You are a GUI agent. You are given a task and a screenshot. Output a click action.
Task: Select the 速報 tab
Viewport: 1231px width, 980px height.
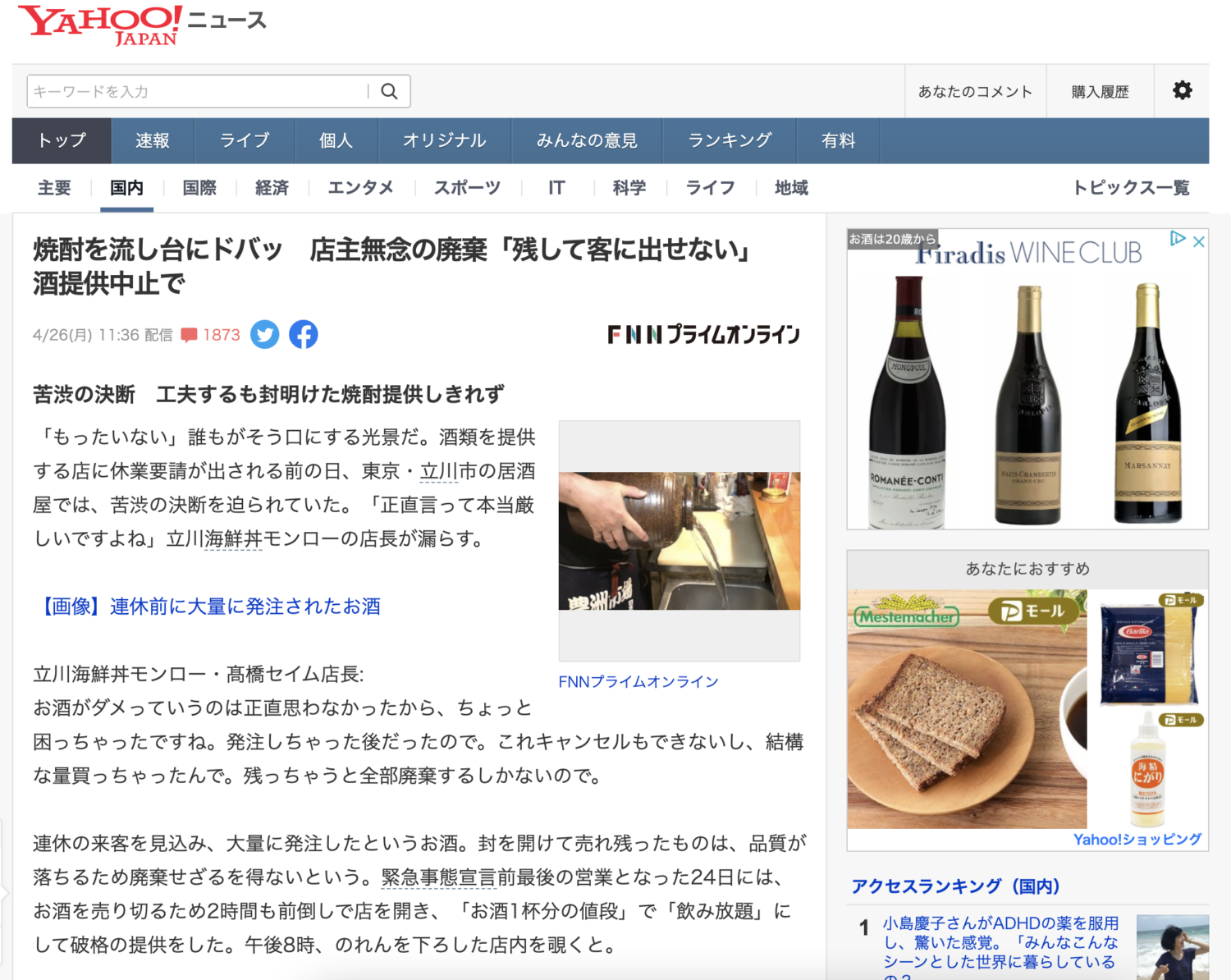[x=153, y=140]
